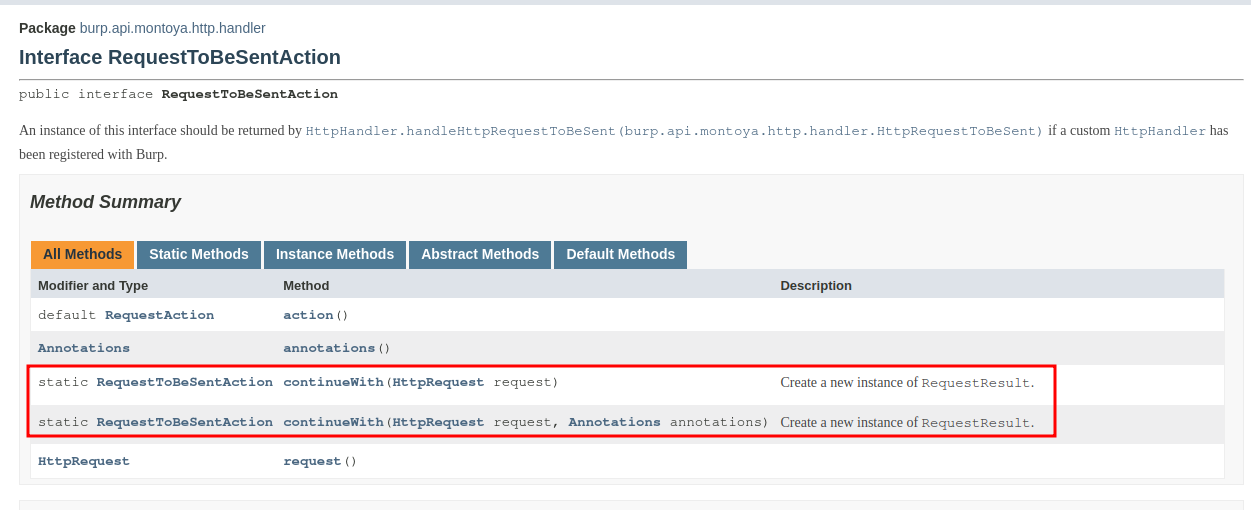
Task: Open the Annotations return type in Modifier column
Action: (84, 348)
